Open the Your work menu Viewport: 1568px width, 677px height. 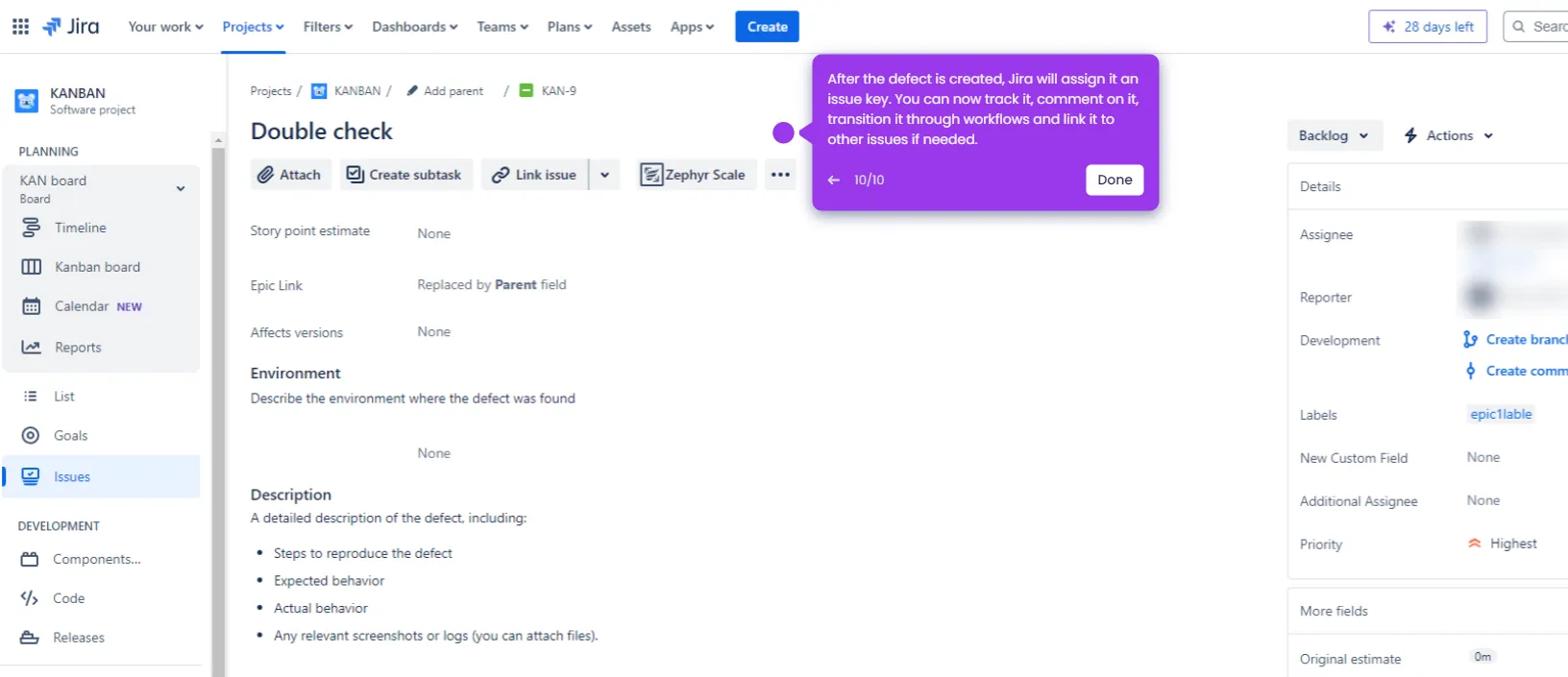pyautogui.click(x=165, y=27)
